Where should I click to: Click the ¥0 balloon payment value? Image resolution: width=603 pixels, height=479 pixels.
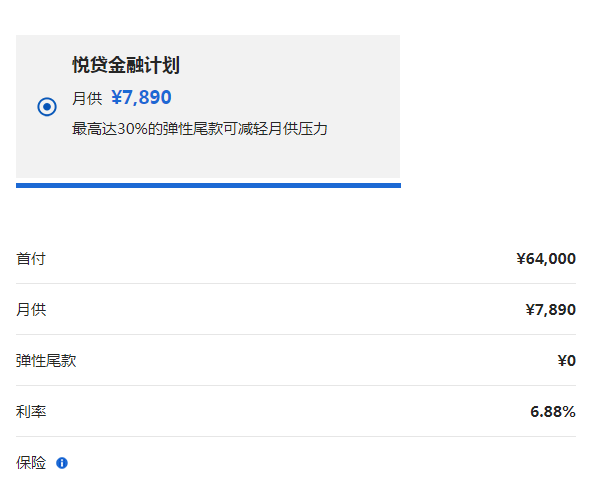click(567, 361)
